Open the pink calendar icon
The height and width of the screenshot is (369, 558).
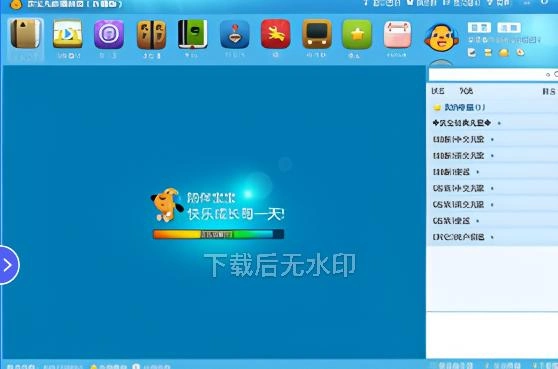click(398, 35)
